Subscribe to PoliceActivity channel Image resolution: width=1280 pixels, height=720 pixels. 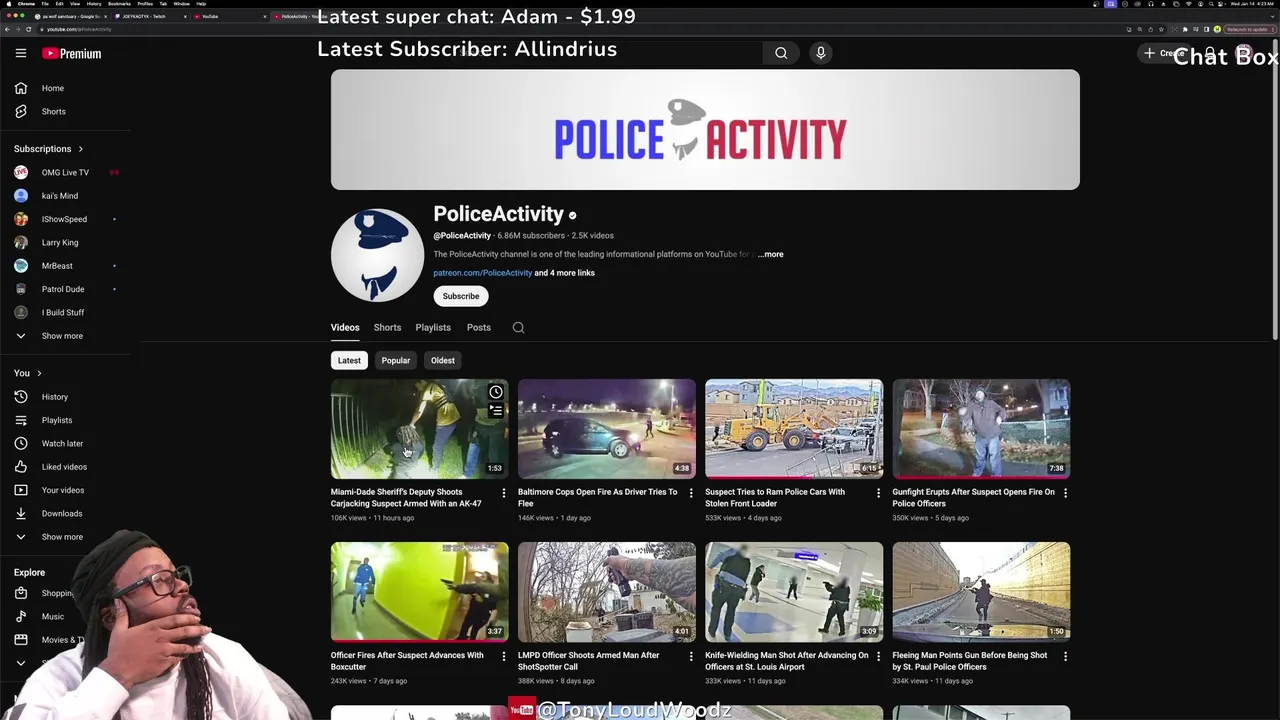tap(461, 296)
